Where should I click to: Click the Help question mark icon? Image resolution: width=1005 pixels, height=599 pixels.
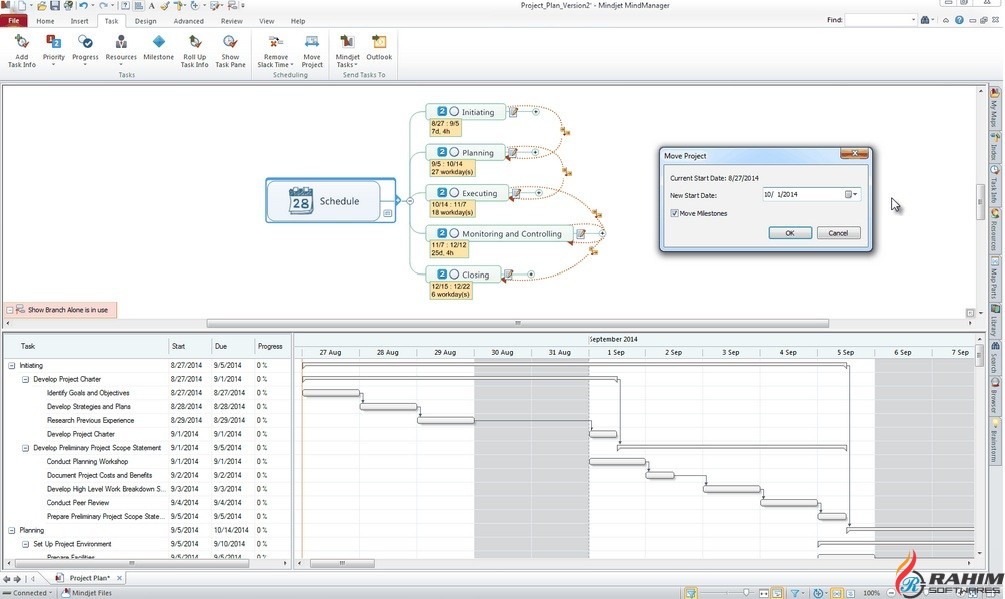959,20
